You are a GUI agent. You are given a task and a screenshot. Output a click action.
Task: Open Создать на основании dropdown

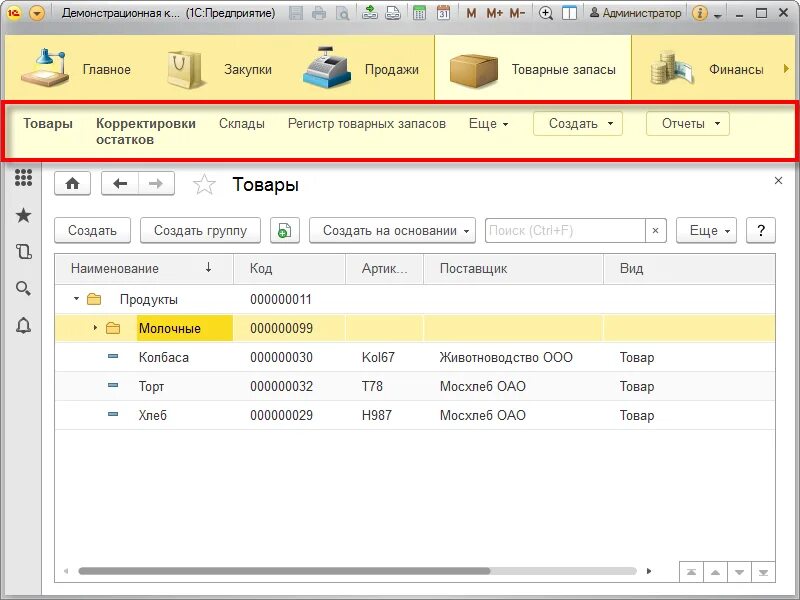[392, 231]
